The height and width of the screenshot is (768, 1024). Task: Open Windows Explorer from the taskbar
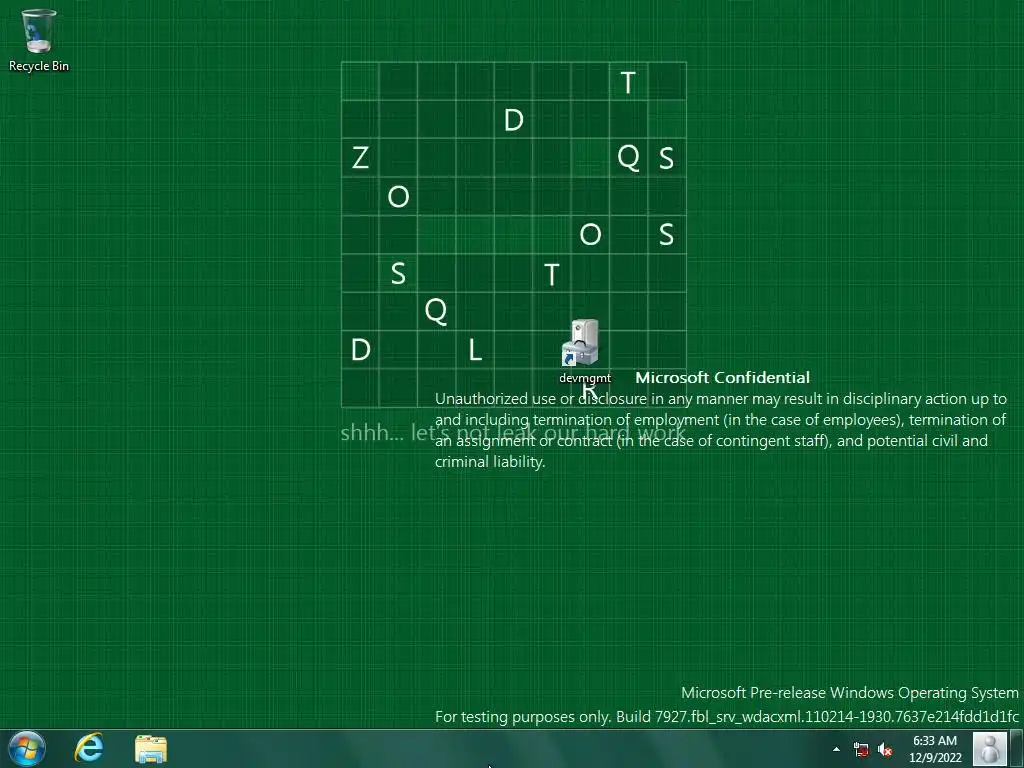(x=151, y=749)
